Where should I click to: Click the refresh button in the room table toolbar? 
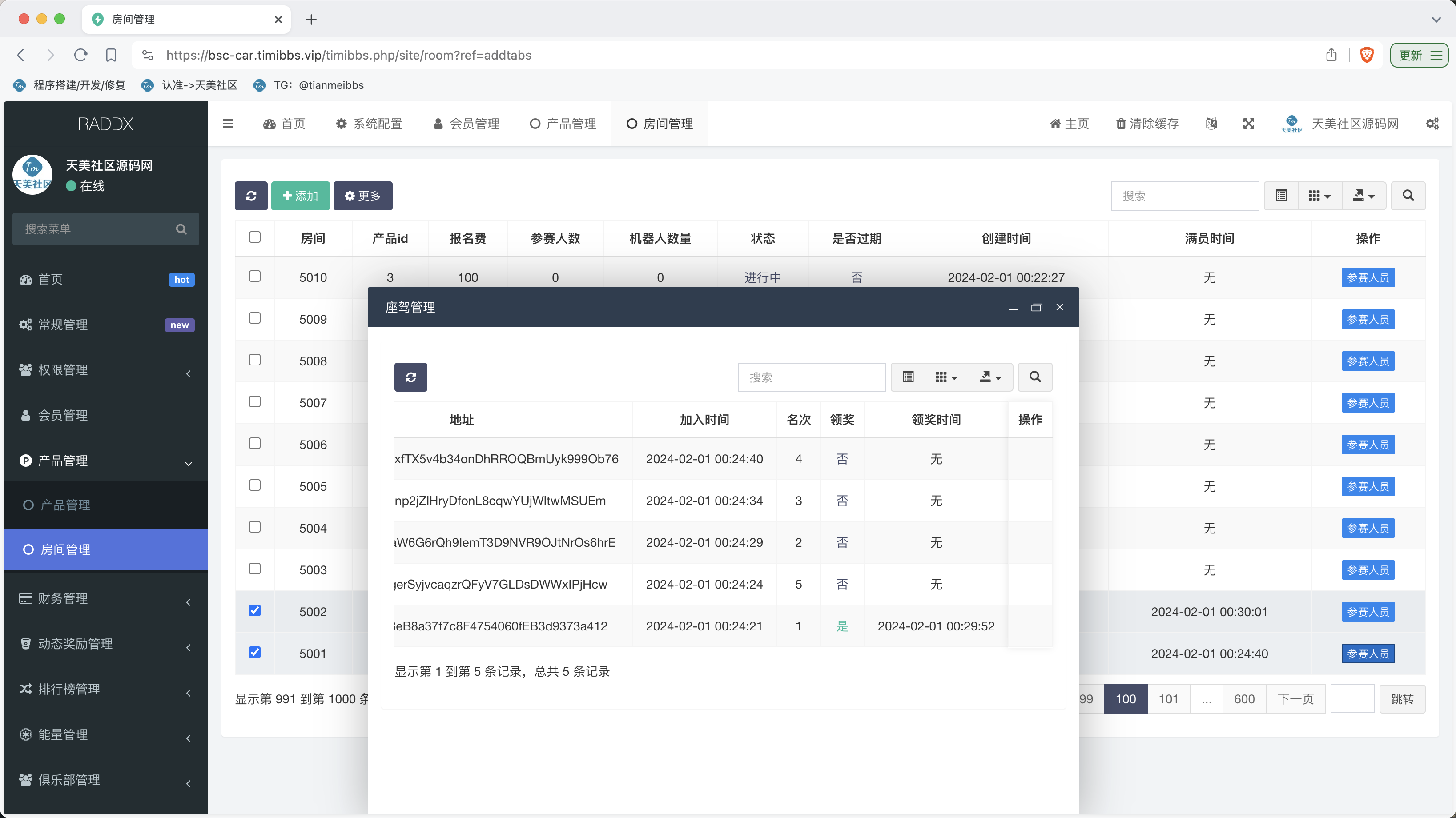pos(252,196)
